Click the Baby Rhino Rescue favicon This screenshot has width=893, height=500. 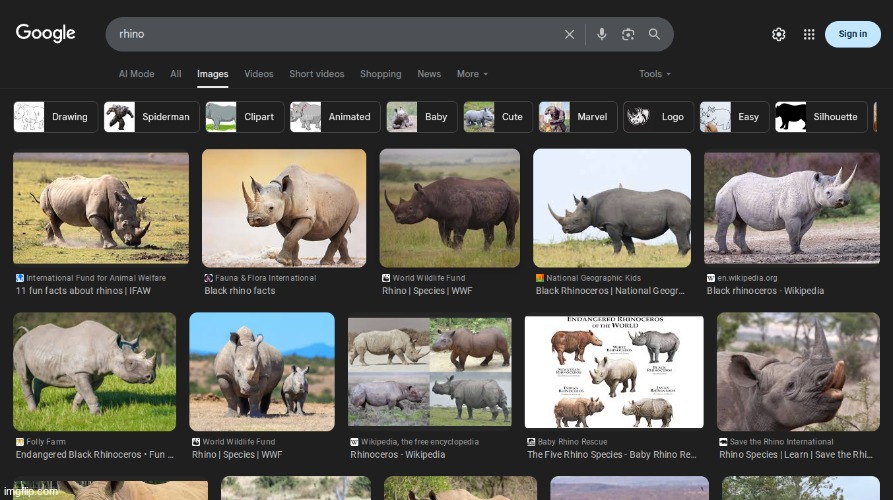point(531,441)
